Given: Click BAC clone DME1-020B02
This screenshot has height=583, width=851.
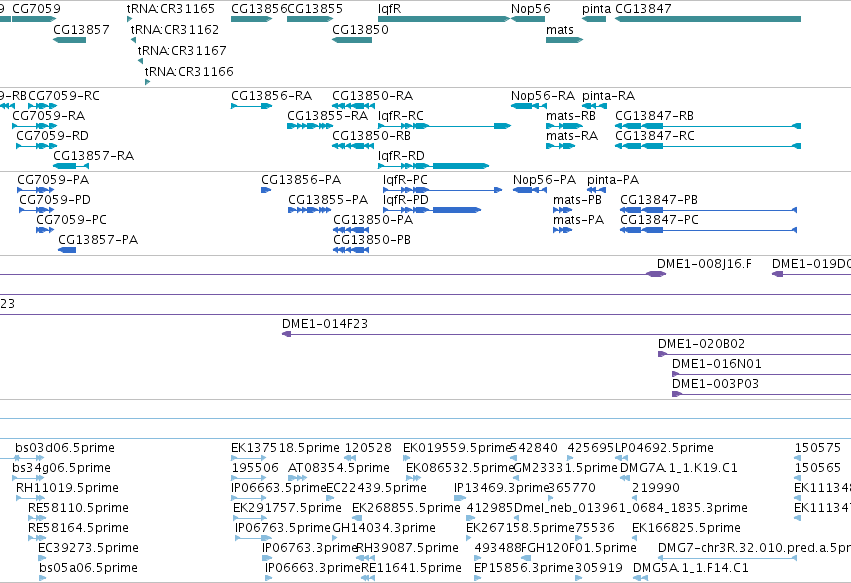Looking at the screenshot, I should click(x=701, y=344).
